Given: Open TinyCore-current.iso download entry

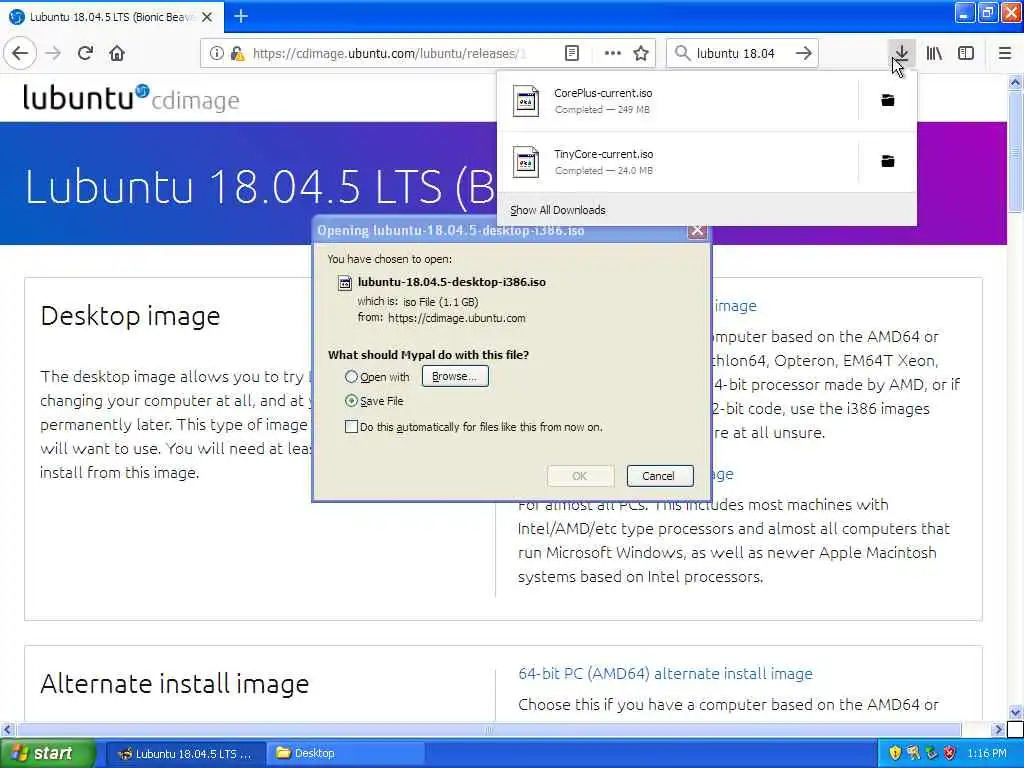Looking at the screenshot, I should click(x=678, y=161).
